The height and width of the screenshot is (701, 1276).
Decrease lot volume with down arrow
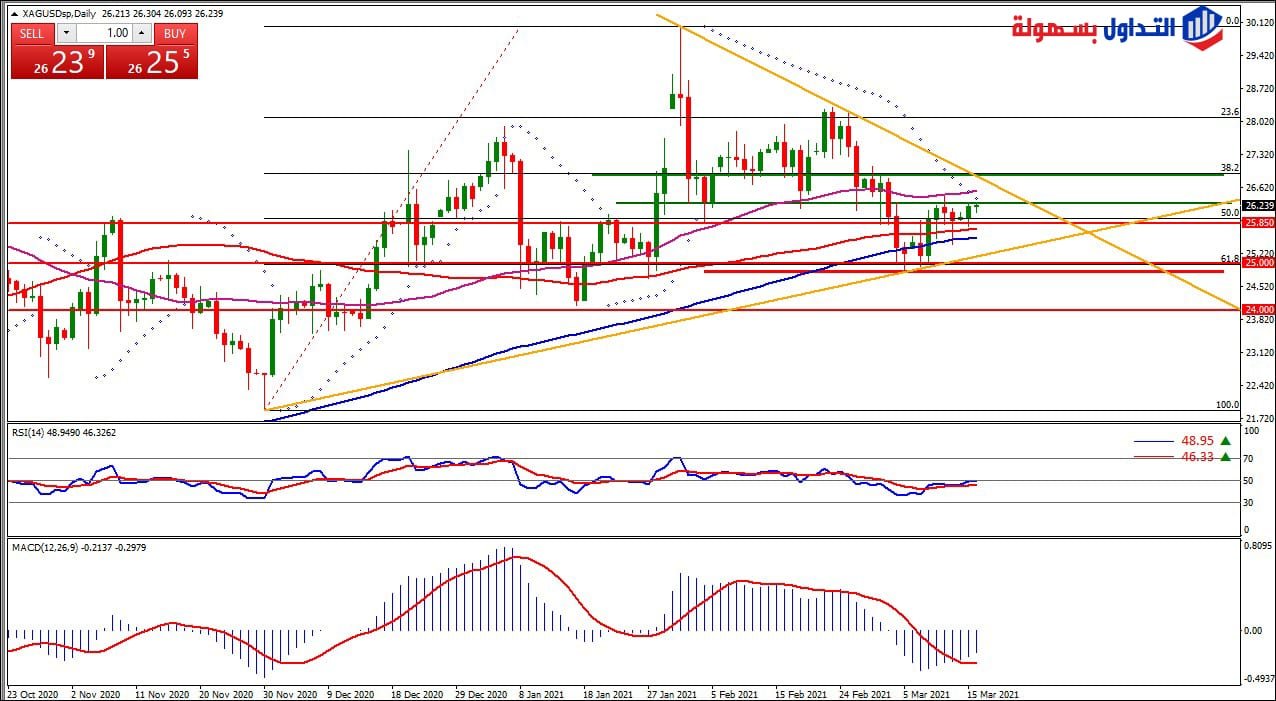pyautogui.click(x=66, y=32)
